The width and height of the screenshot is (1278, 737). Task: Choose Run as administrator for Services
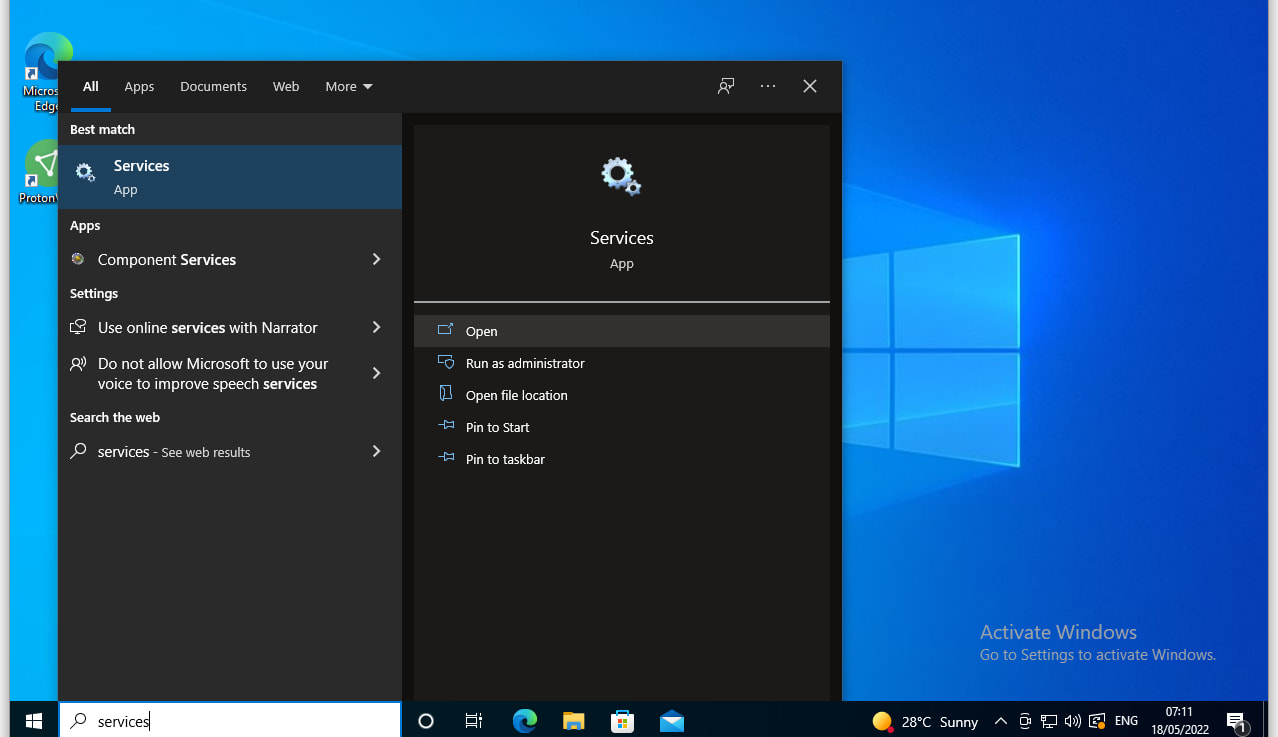click(525, 363)
